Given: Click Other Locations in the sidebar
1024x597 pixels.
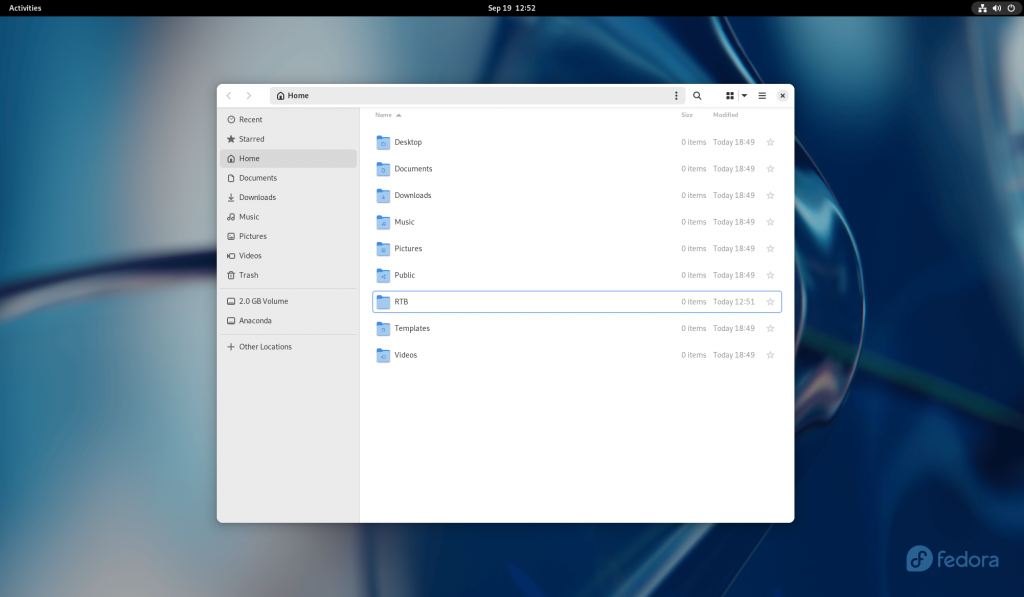Looking at the screenshot, I should click(265, 345).
